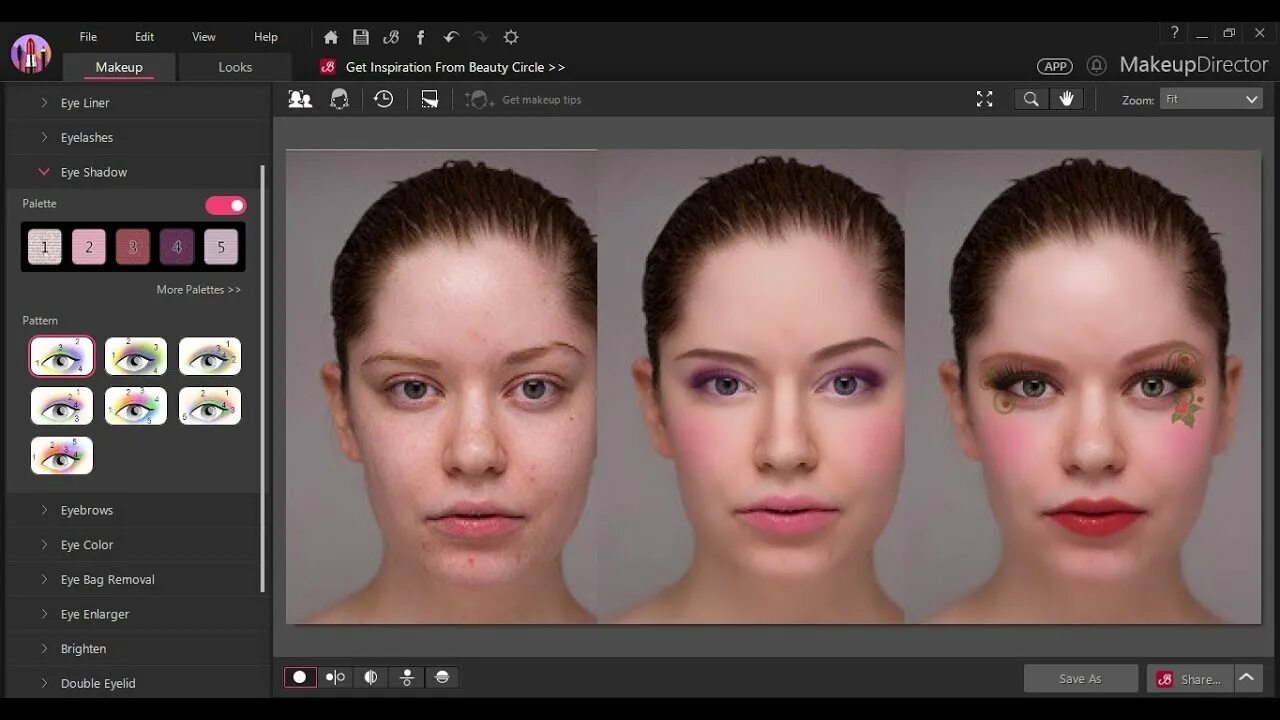
Task: Choose split left-right view mode
Action: pyautogui.click(x=371, y=677)
